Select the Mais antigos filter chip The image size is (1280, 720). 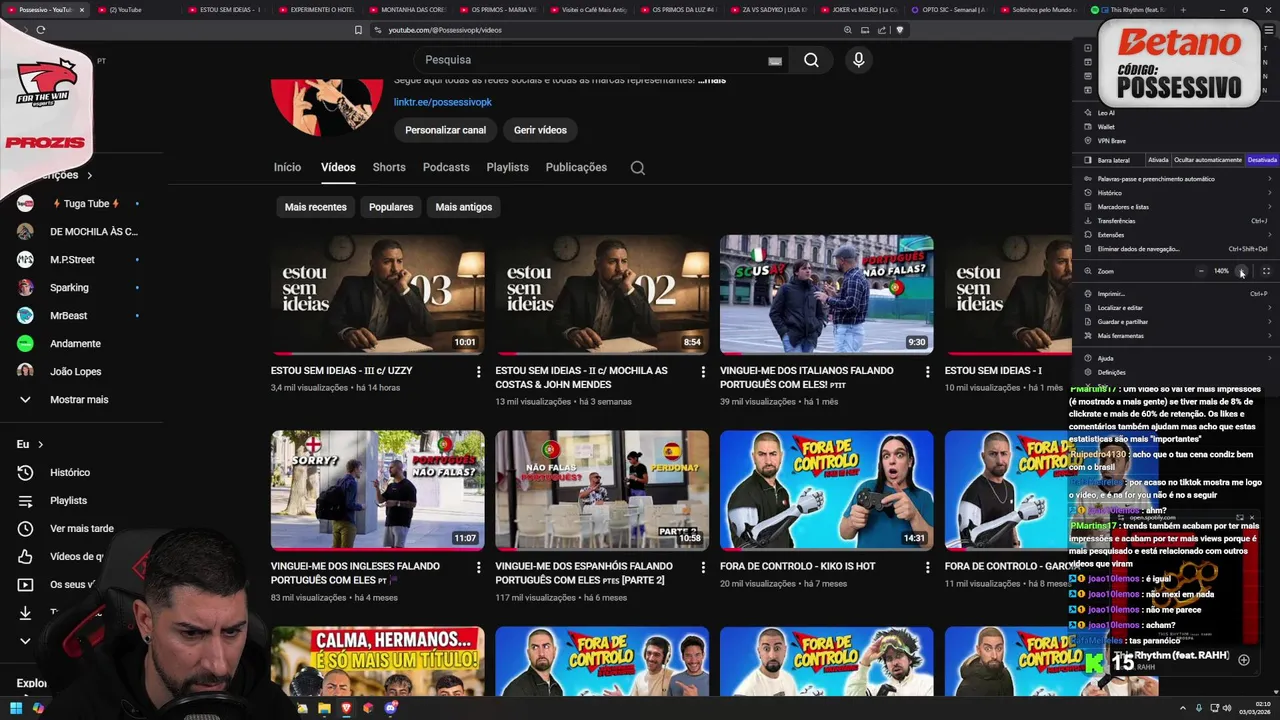463,207
